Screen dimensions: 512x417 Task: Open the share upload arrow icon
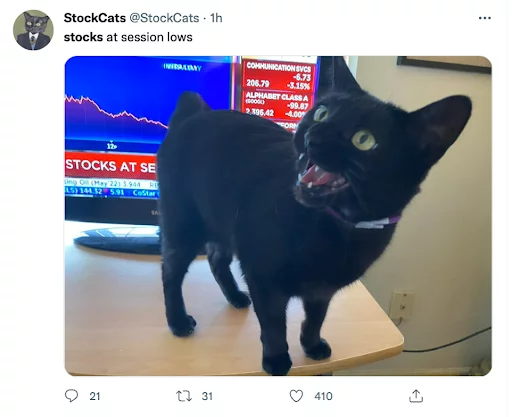tap(416, 396)
